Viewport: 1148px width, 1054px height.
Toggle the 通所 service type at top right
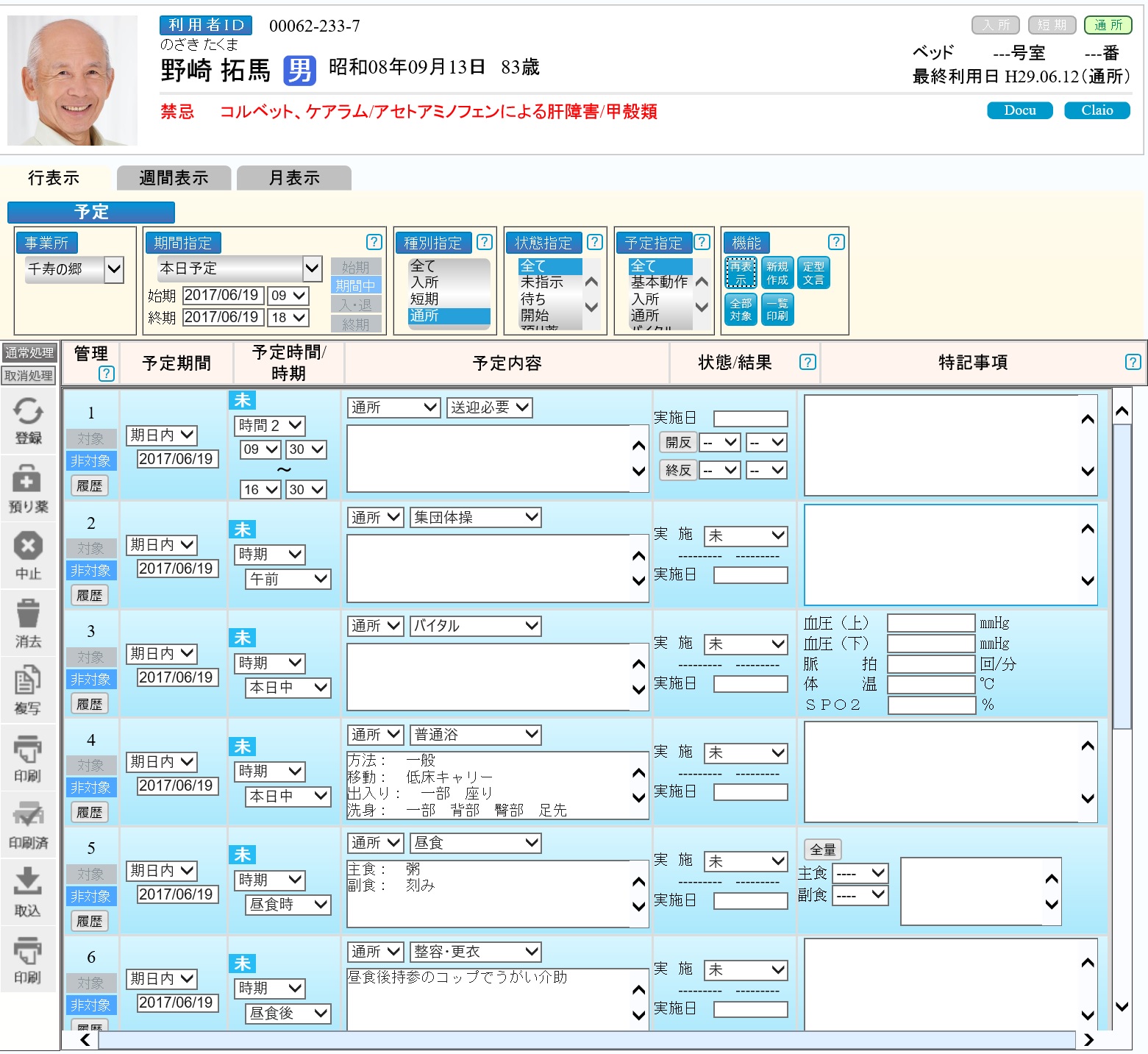(1108, 25)
